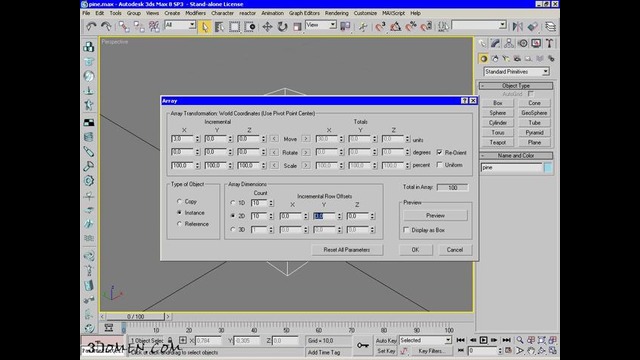Click the GeoSphere primitive button
Image resolution: width=640 pixels, height=360 pixels.
point(534,113)
